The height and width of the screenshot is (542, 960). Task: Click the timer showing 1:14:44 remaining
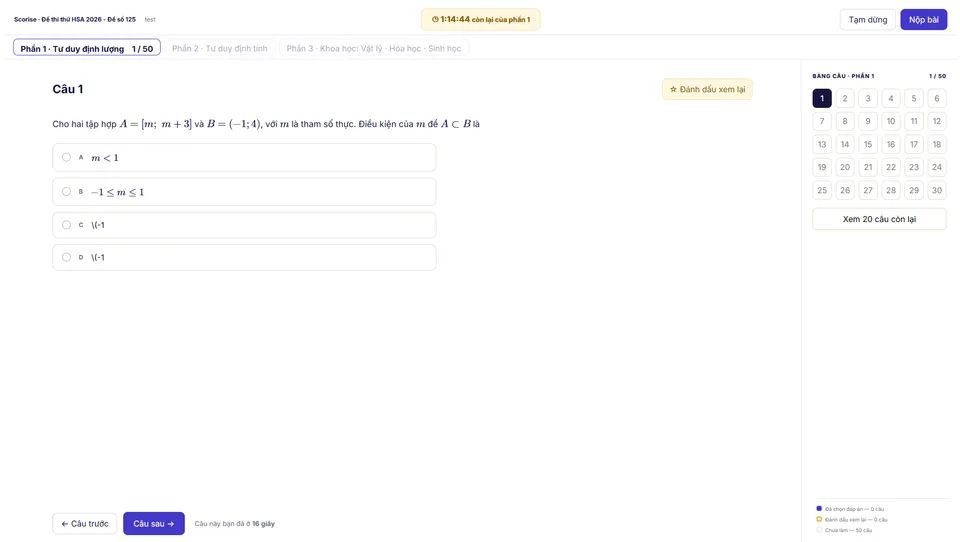click(481, 20)
